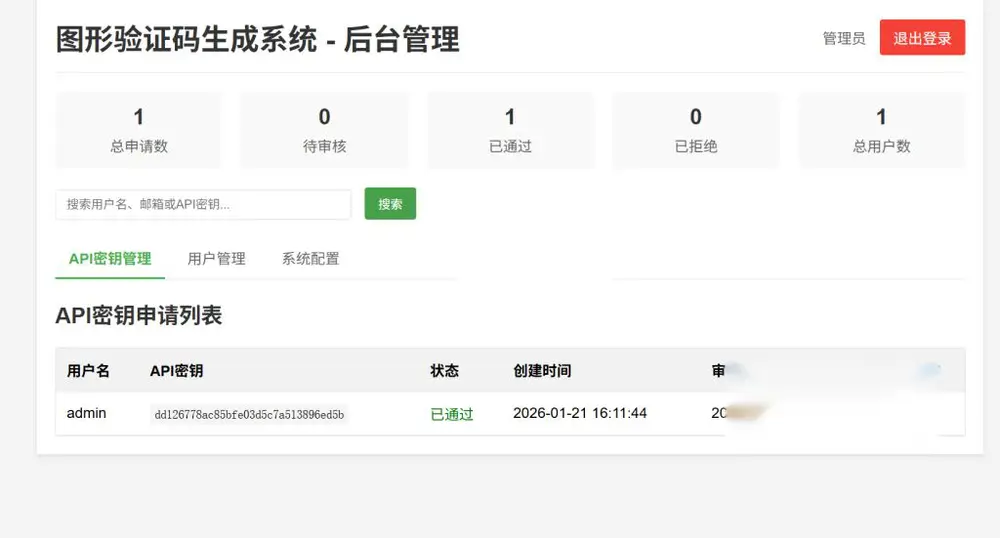
Task: Click the 创建时间 column header
Action: point(542,371)
